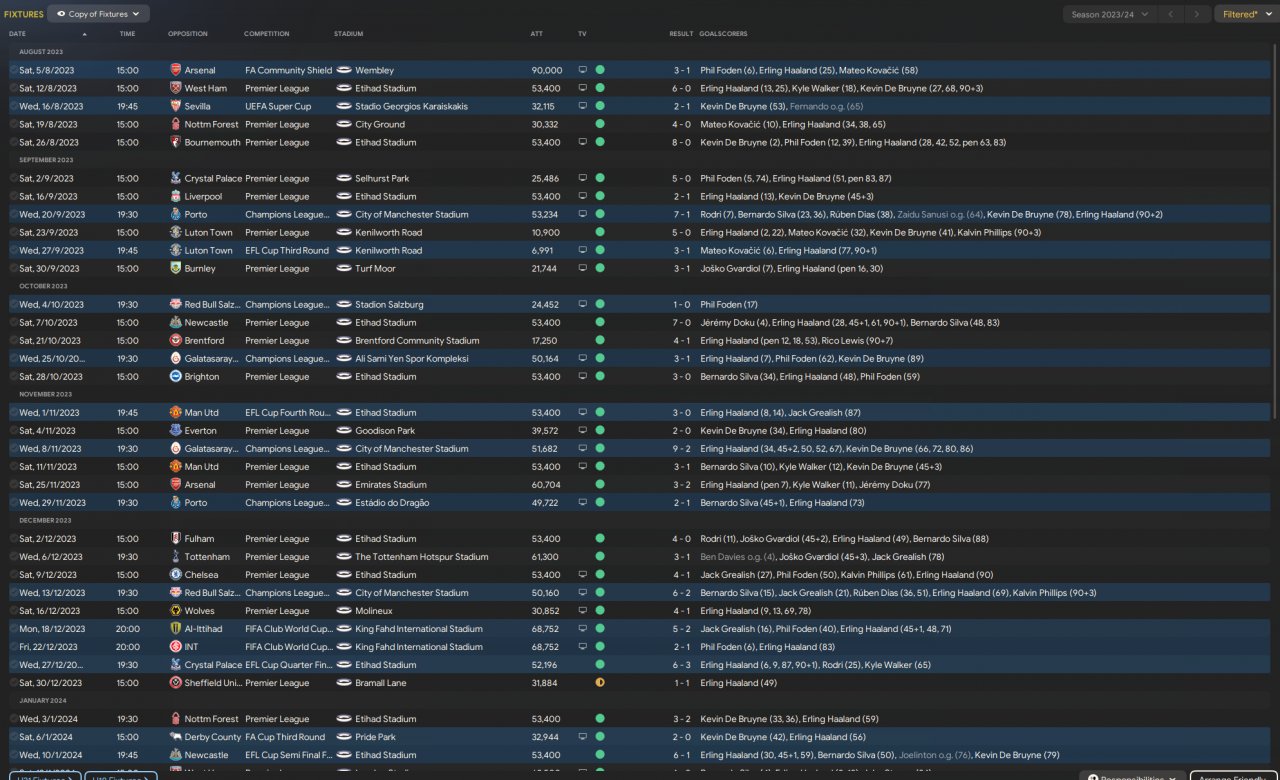The height and width of the screenshot is (780, 1280).
Task: Click the Liverpool club badge
Action: pos(176,197)
